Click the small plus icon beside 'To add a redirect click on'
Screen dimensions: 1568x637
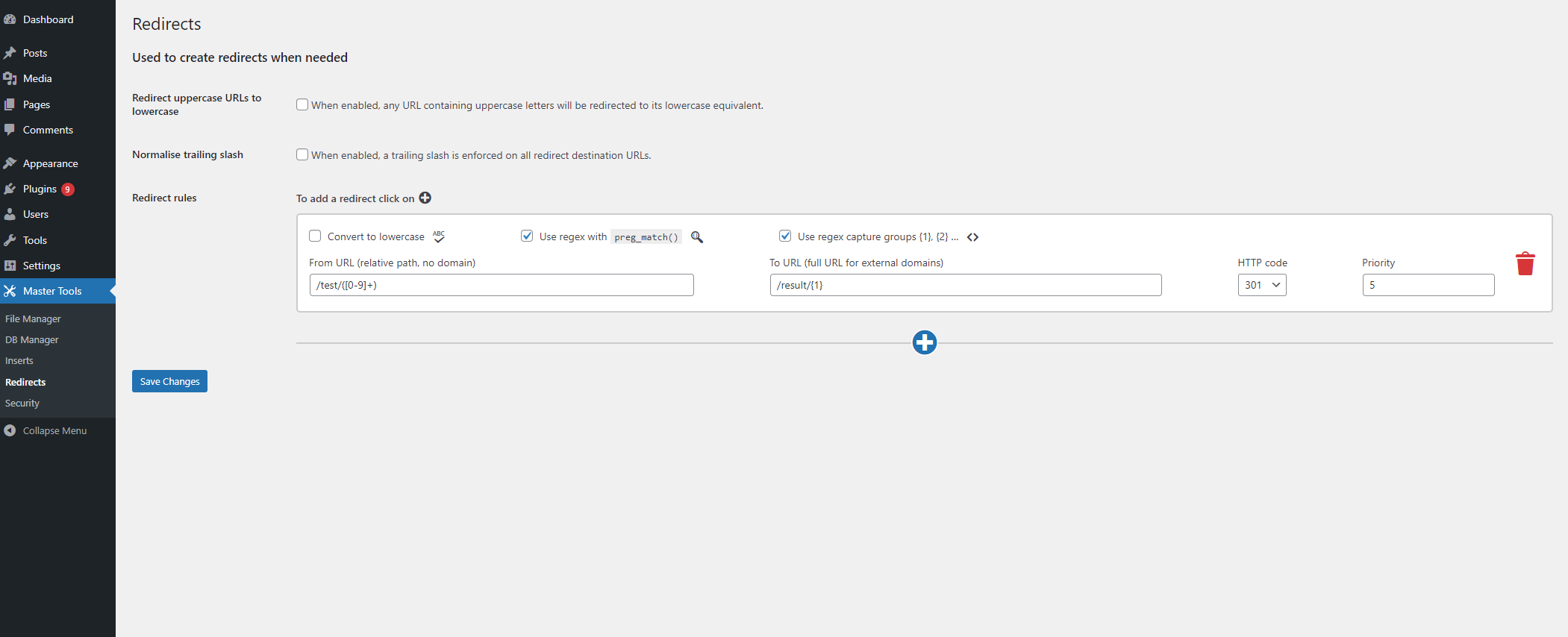click(x=425, y=198)
